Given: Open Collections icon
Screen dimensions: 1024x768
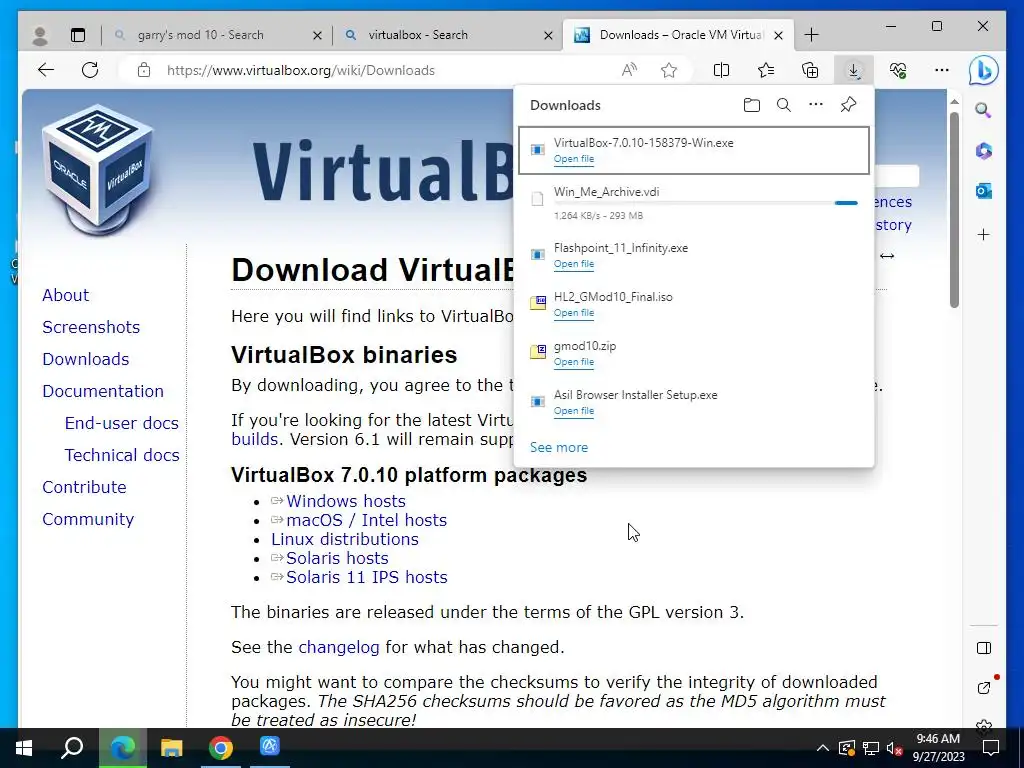Looking at the screenshot, I should point(810,70).
